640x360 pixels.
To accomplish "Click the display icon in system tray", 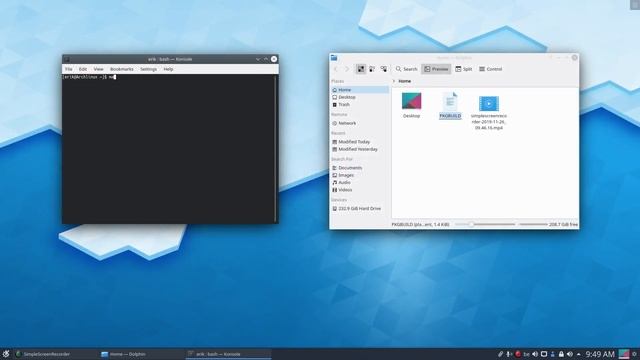I will click(x=544, y=354).
